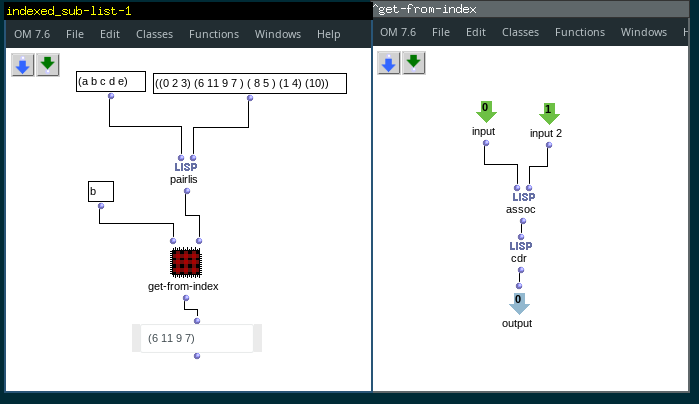
Task: Click green down arrow in indexed_sub-list-1 window
Action: [48, 65]
